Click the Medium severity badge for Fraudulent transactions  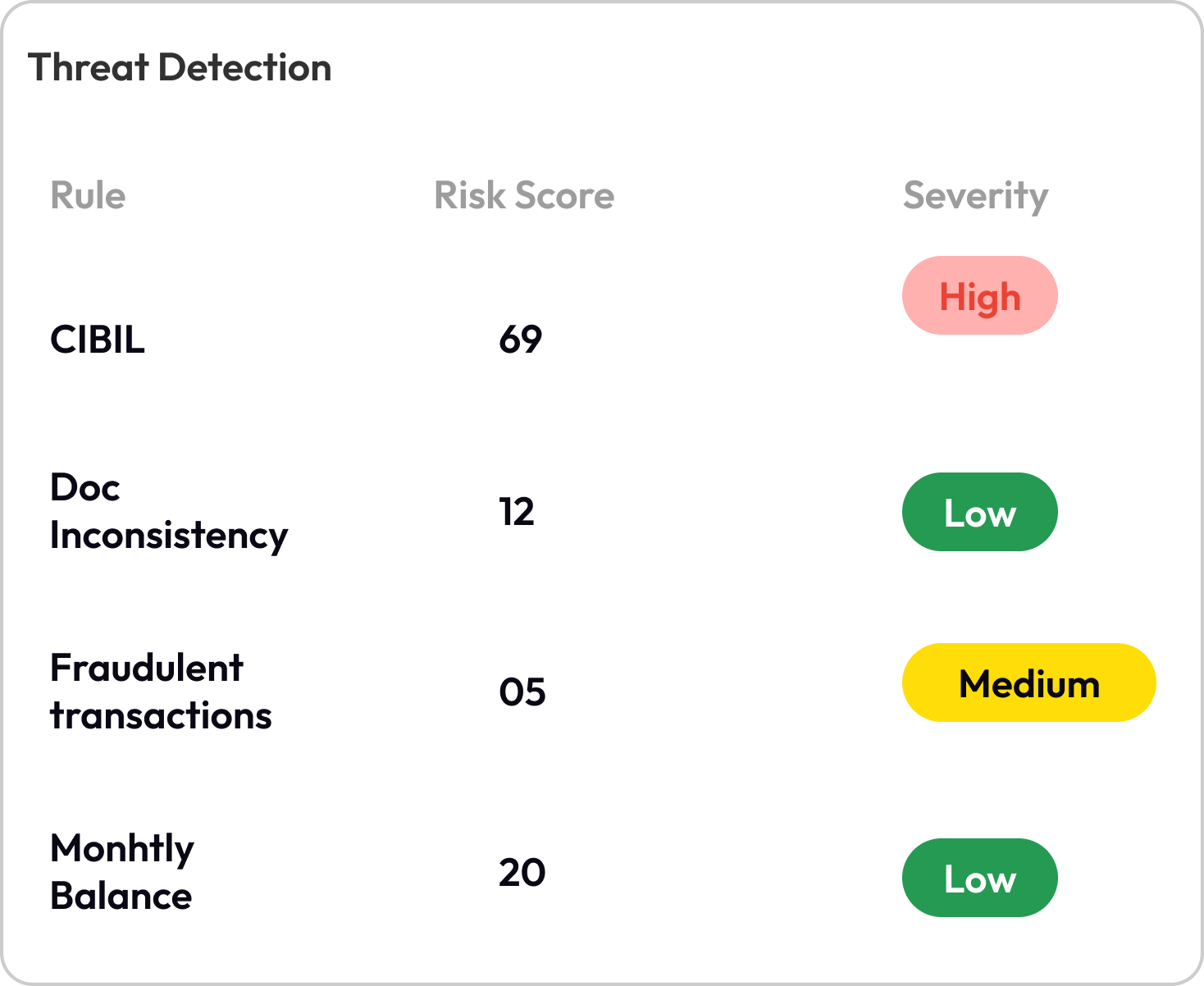(x=1028, y=682)
